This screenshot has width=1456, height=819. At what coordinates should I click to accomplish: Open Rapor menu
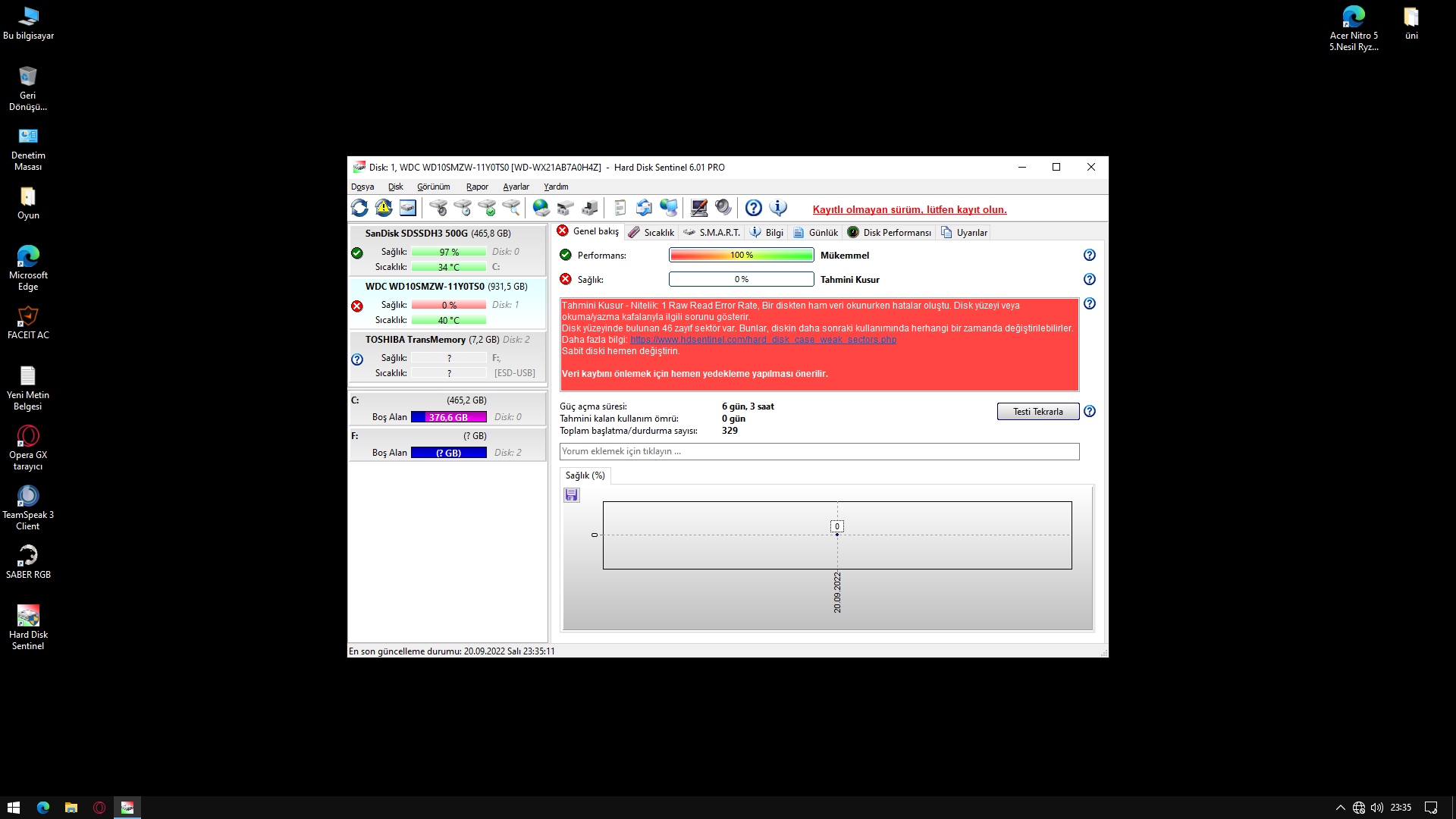[x=477, y=187]
